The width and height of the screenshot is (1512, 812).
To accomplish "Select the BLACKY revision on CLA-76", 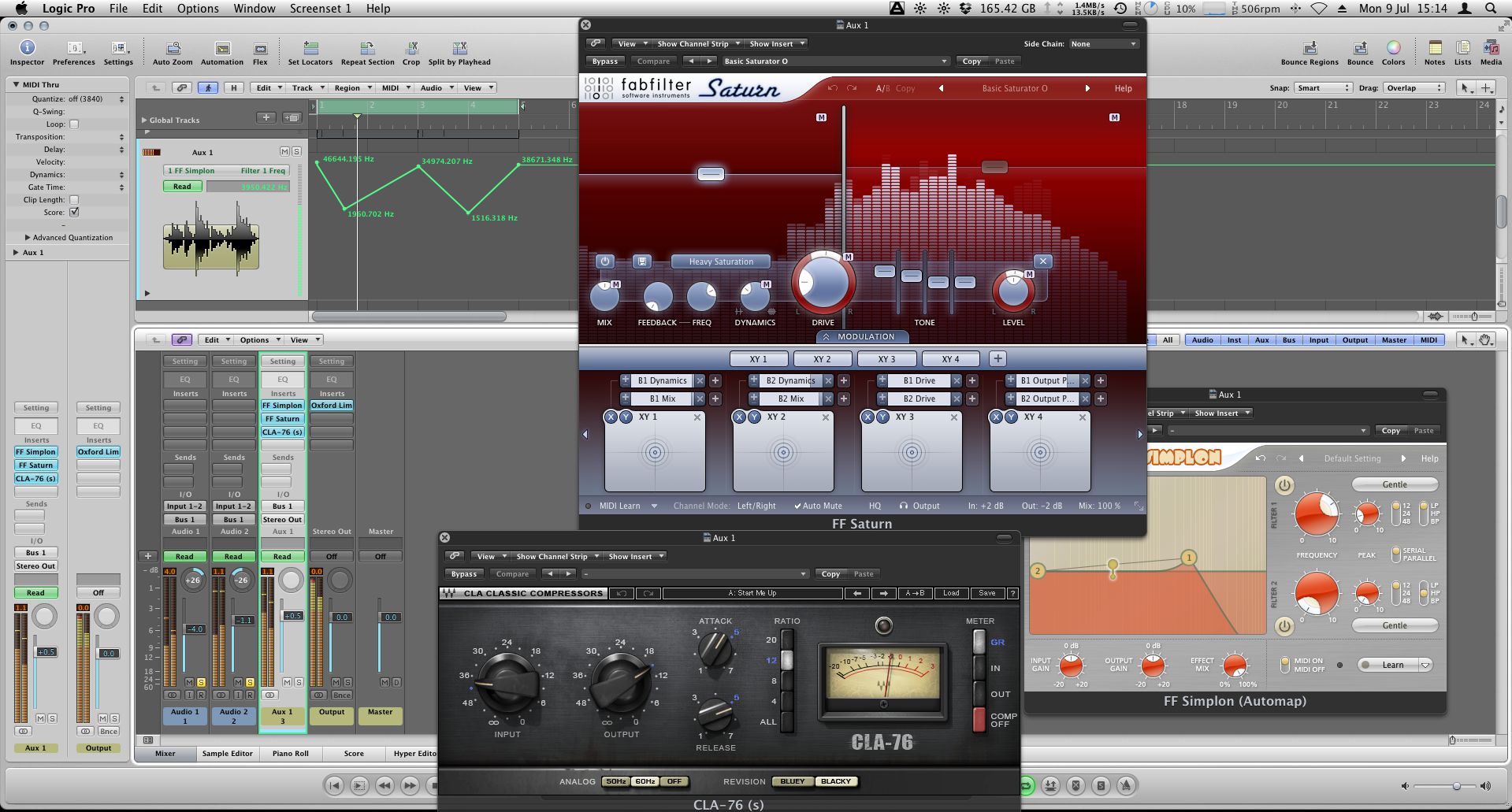I will (x=836, y=781).
